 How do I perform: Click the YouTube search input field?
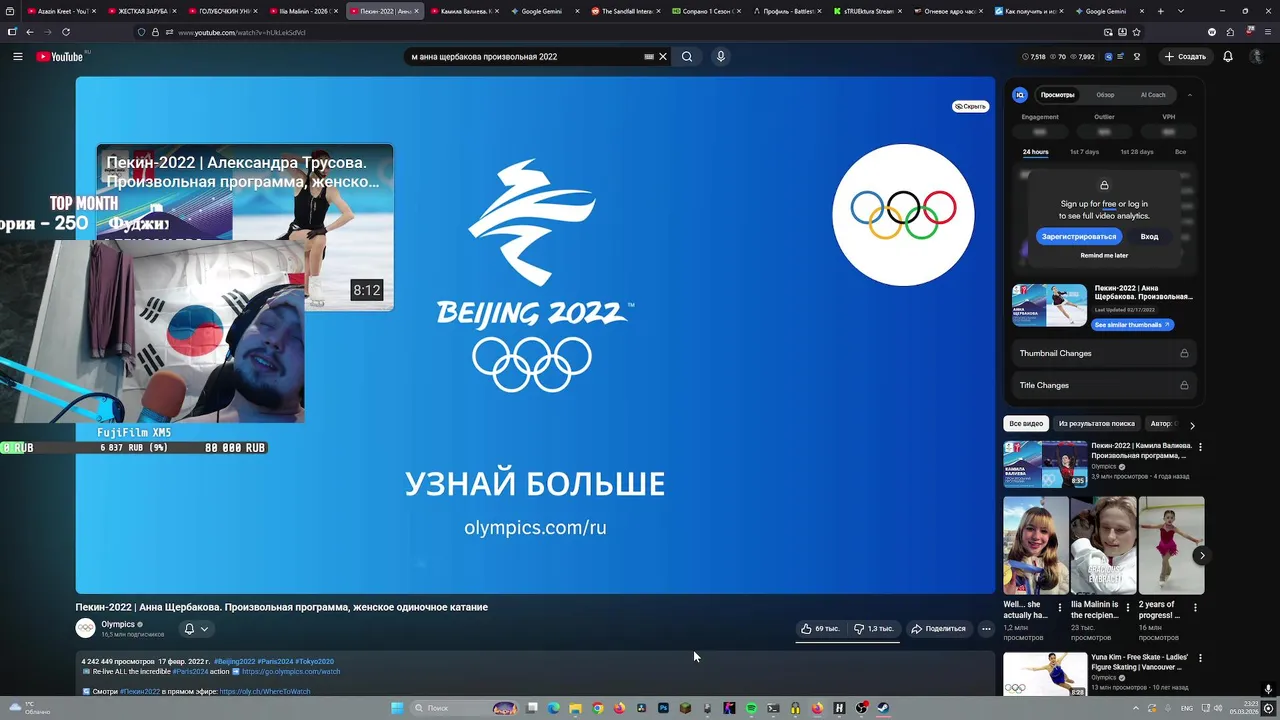click(524, 57)
